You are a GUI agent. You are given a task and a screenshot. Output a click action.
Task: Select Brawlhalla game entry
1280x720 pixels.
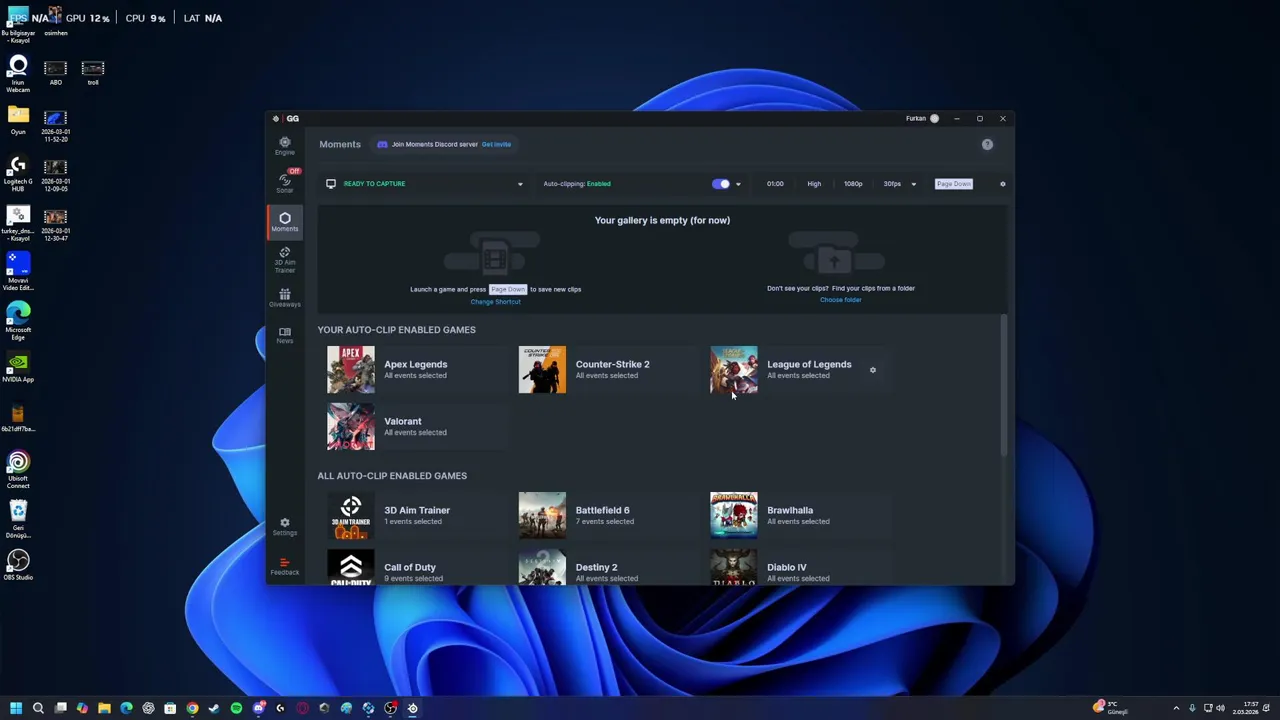click(x=801, y=516)
